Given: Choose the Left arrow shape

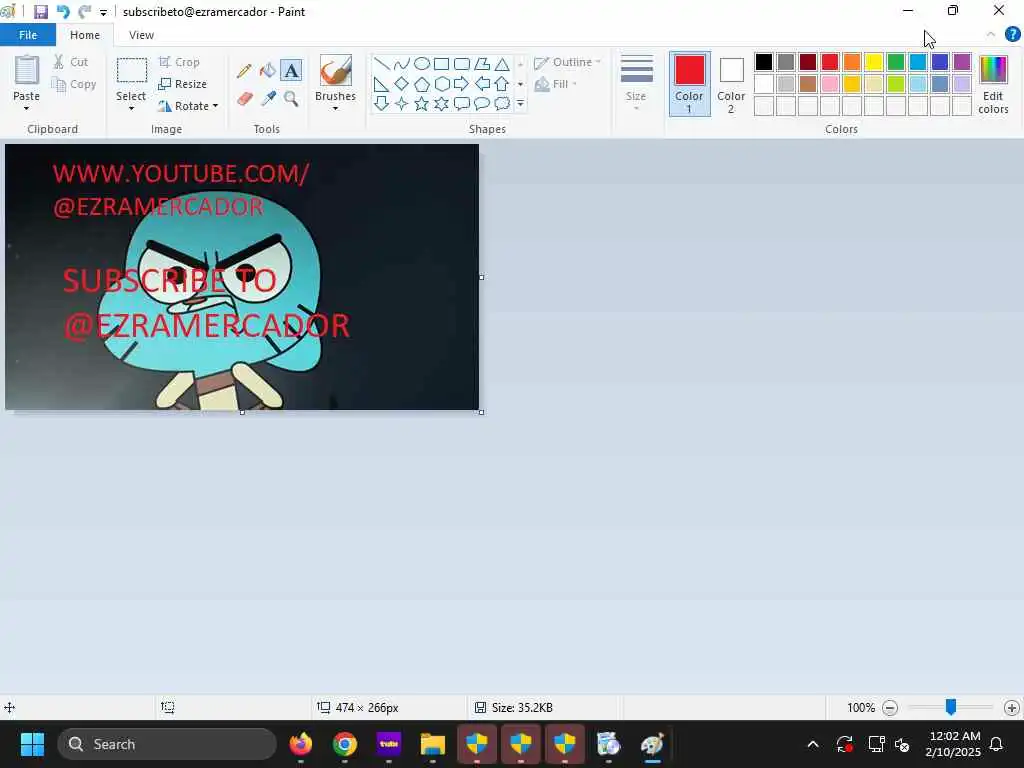Looking at the screenshot, I should pos(482,84).
